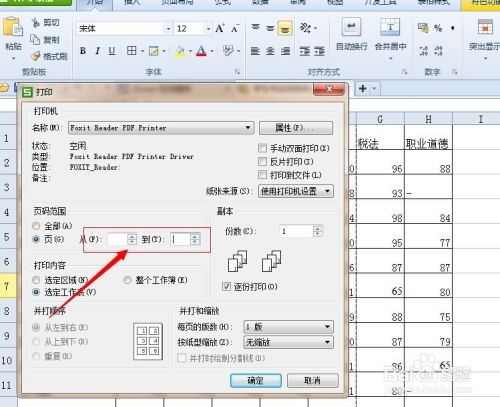Open font group dialog launcher
The image size is (500, 407).
[237, 72]
